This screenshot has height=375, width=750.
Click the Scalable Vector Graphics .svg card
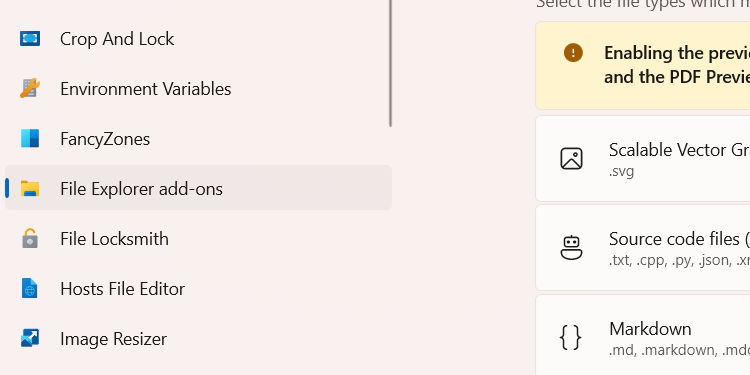pos(643,158)
